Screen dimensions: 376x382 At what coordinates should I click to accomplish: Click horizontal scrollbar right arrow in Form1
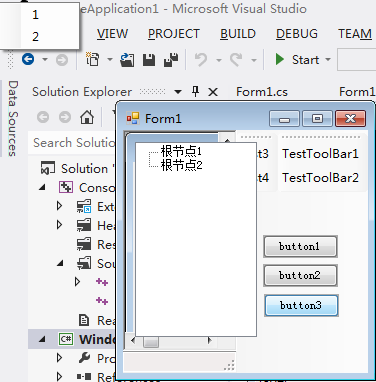click(210, 341)
